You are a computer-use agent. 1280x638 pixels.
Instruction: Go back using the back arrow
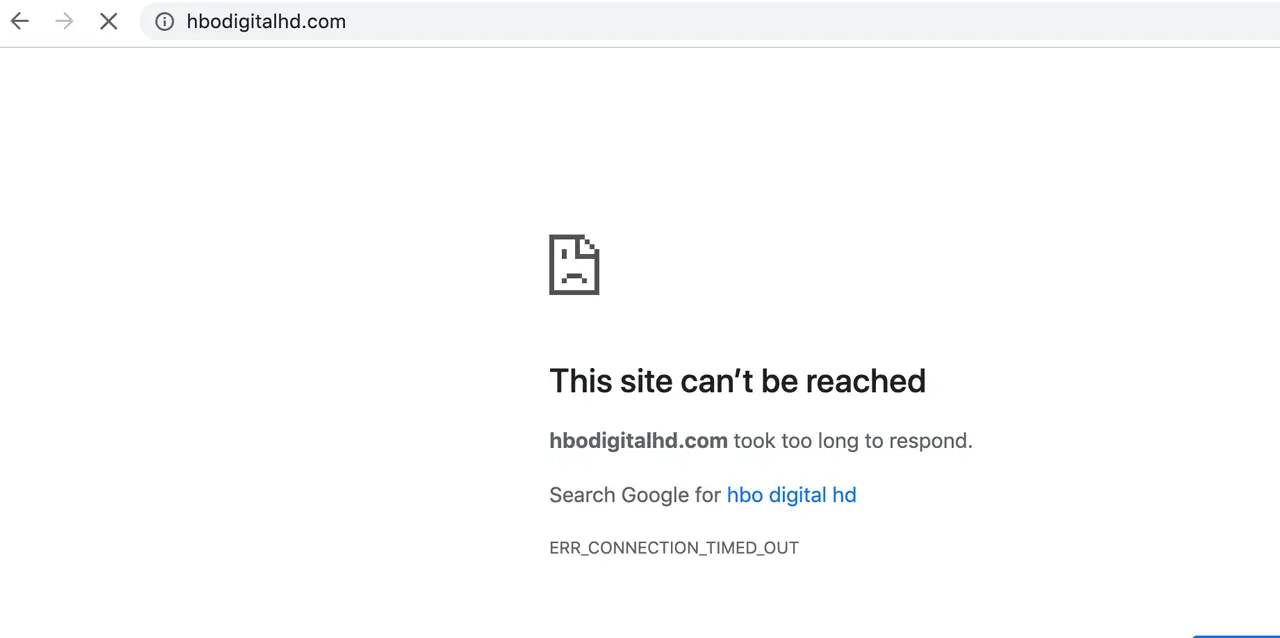pos(20,21)
